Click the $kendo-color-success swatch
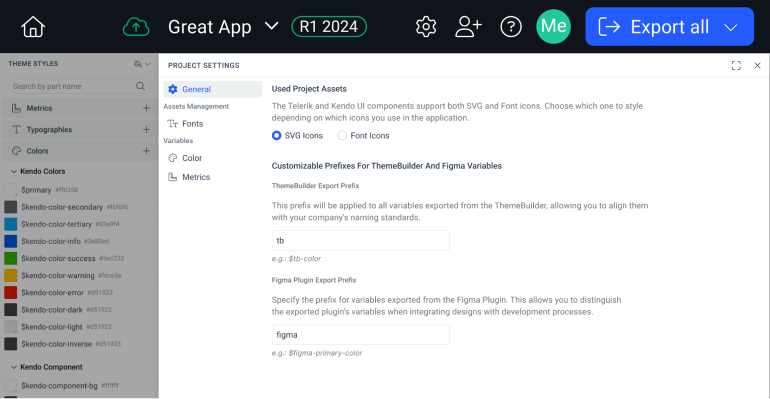The image size is (770, 399). pos(10,258)
